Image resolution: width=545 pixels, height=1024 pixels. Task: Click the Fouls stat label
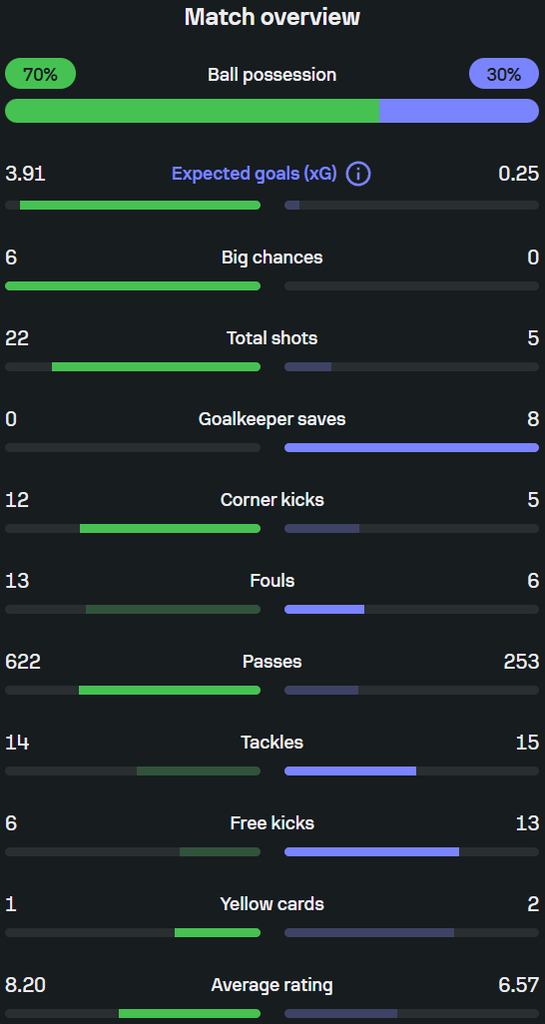coord(272,581)
